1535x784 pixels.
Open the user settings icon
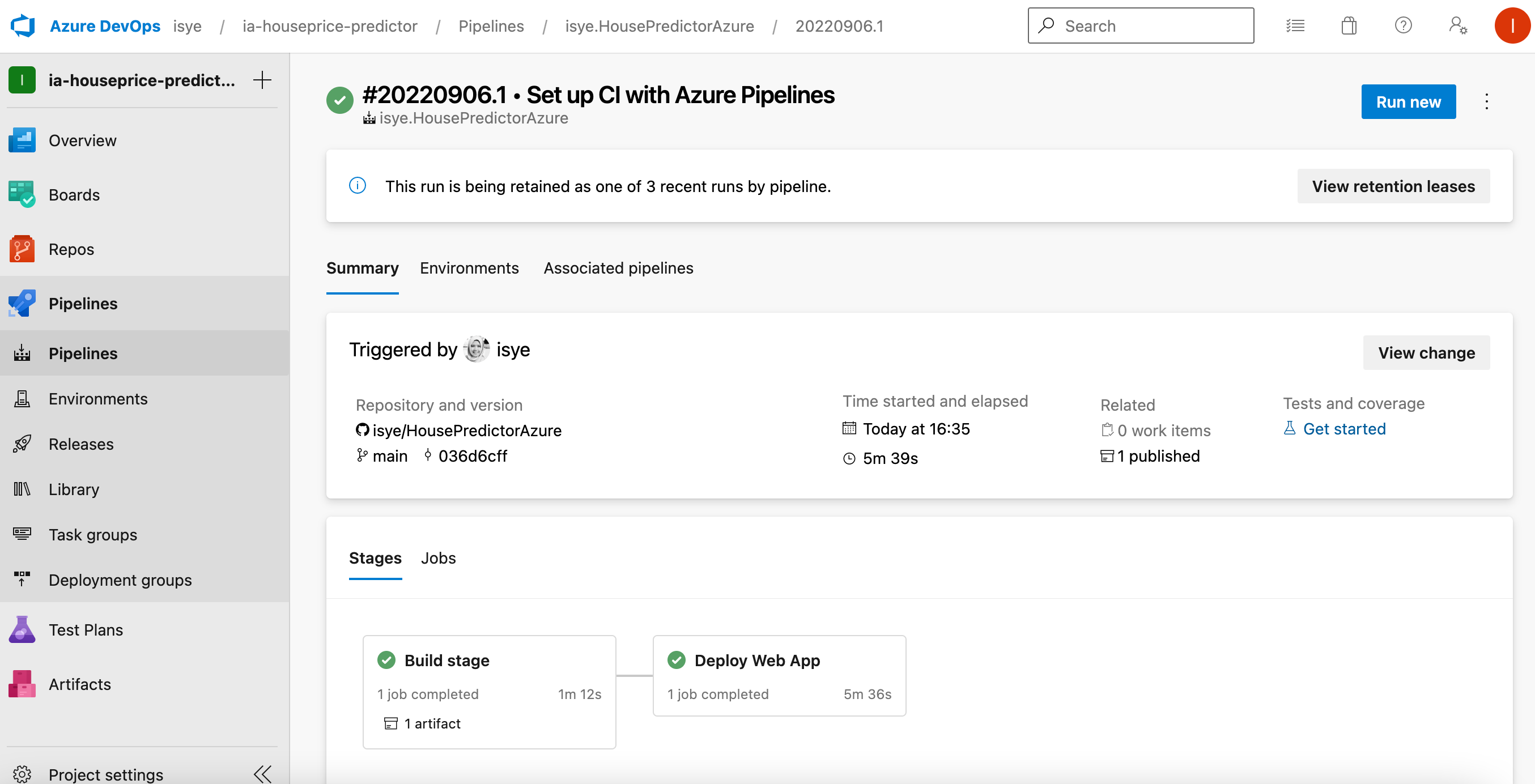pyautogui.click(x=1457, y=25)
